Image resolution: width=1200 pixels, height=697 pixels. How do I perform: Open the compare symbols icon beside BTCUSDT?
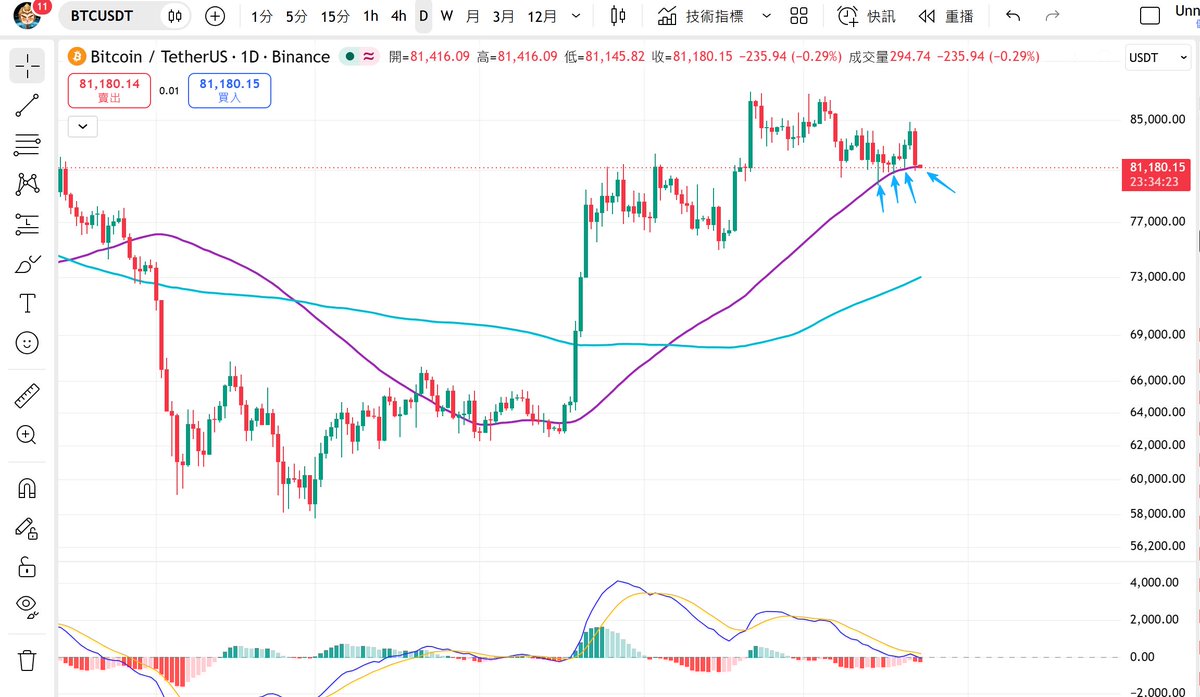point(175,16)
